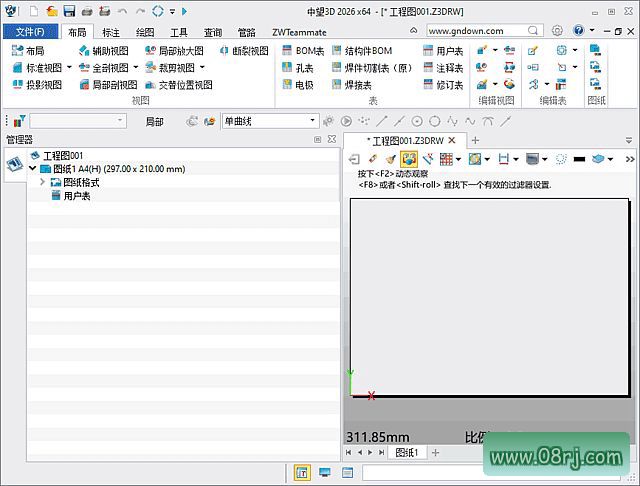This screenshot has height=486, width=640.
Task: Click the filter list icon beside empty combo
Action: pos(19,121)
